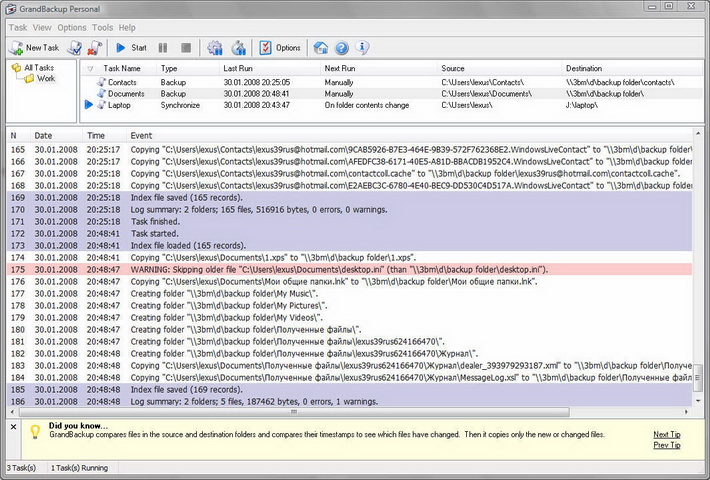Click the lightbulb tip icon
This screenshot has width=710, height=480.
tap(35, 432)
